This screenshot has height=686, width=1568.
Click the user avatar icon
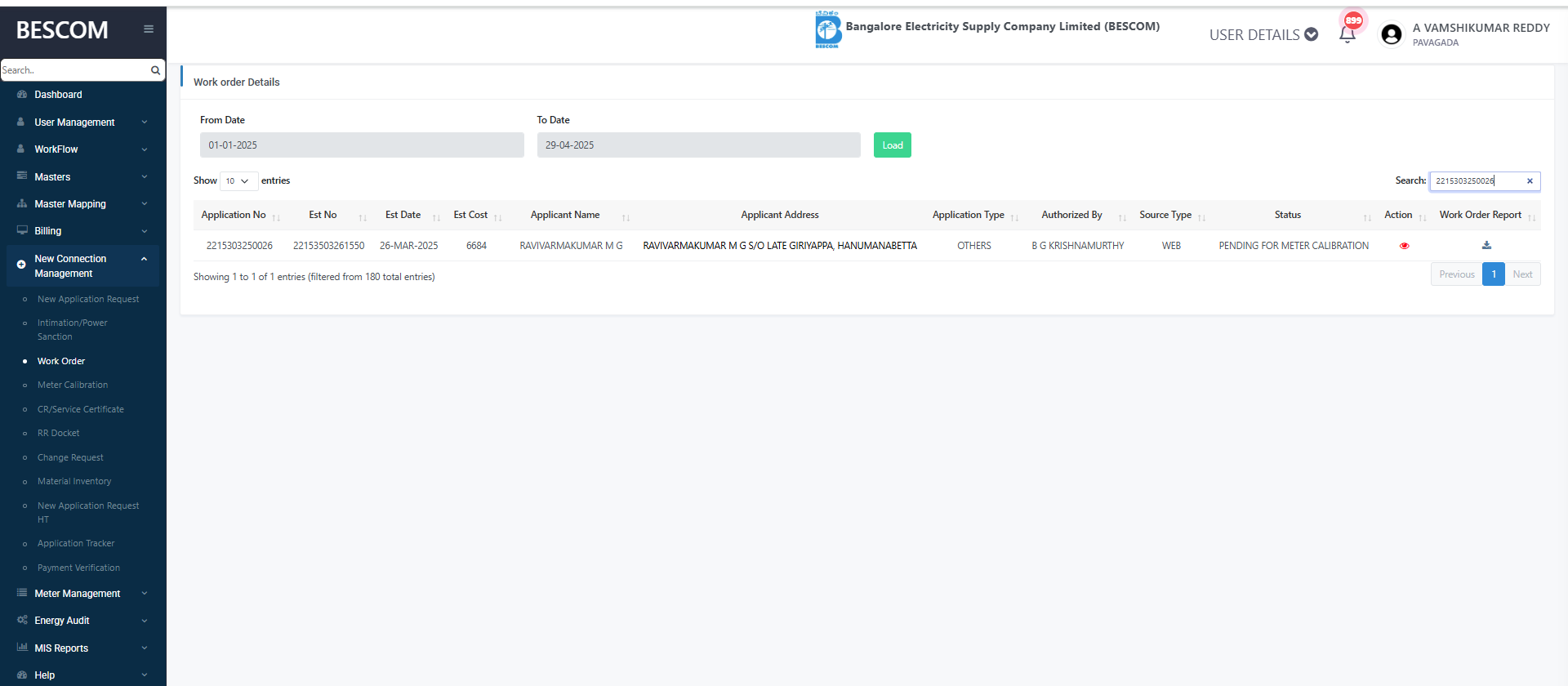1392,34
